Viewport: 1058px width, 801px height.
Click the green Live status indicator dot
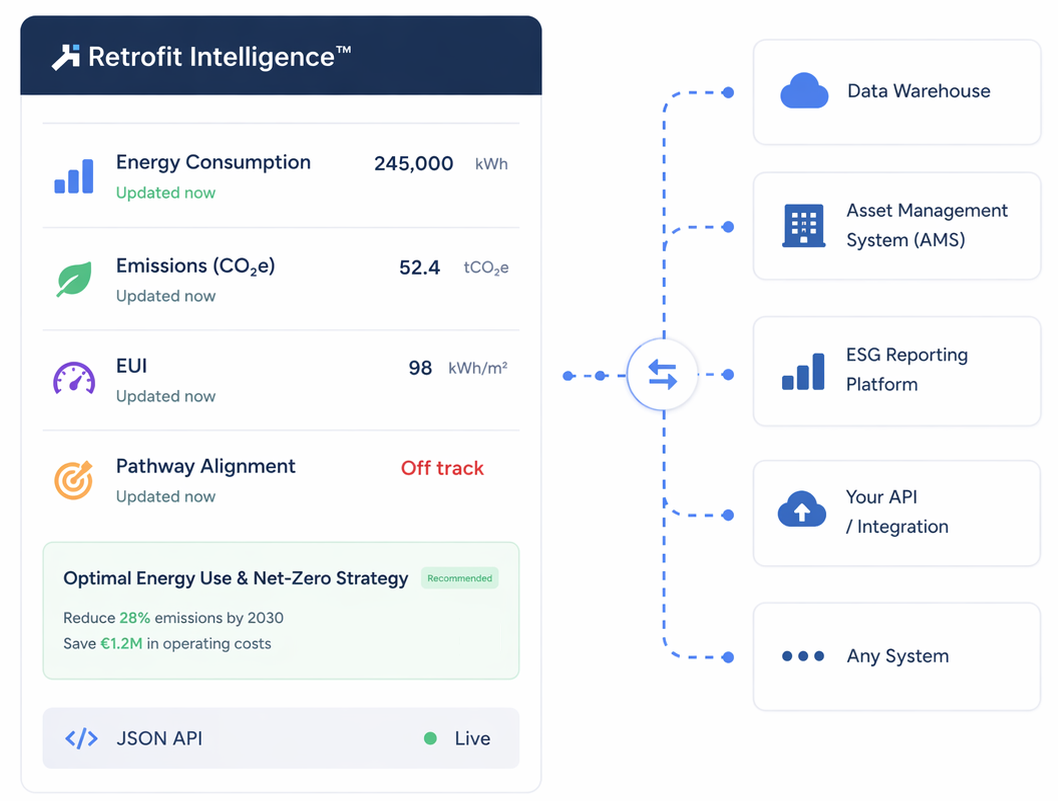pyautogui.click(x=430, y=739)
